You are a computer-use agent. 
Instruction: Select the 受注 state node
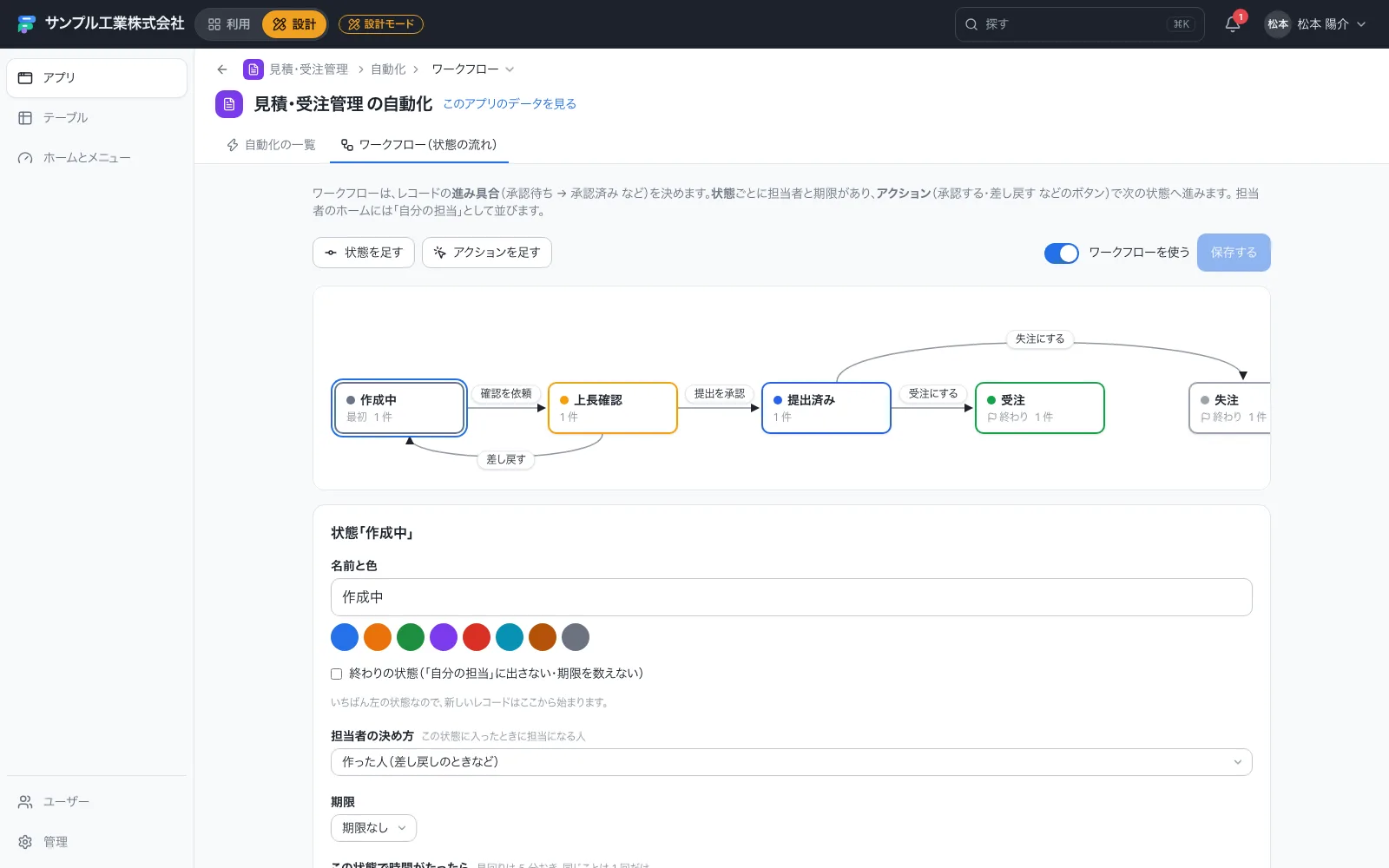[x=1040, y=408]
